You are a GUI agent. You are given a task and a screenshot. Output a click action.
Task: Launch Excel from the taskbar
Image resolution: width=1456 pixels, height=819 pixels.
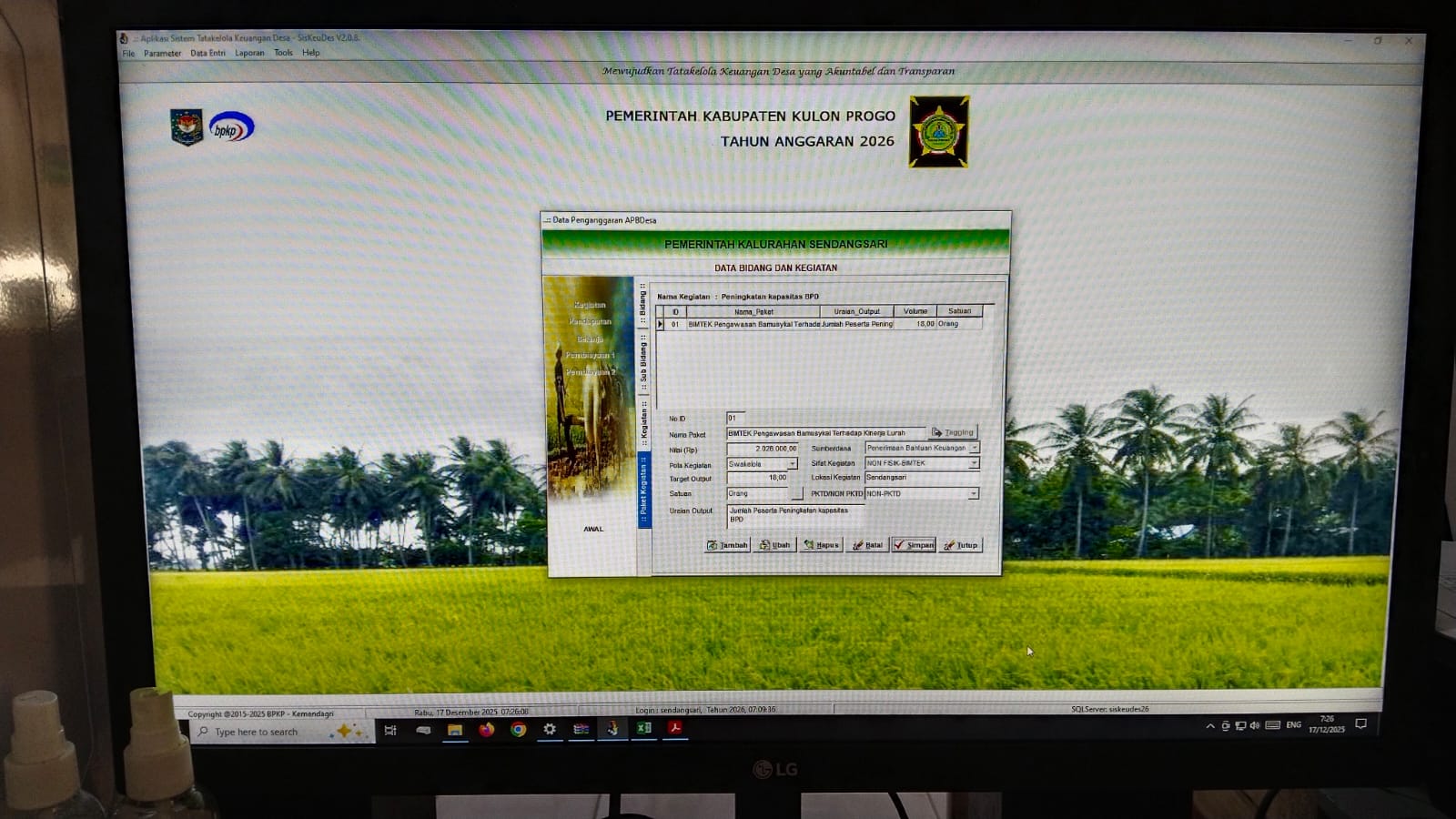643,729
